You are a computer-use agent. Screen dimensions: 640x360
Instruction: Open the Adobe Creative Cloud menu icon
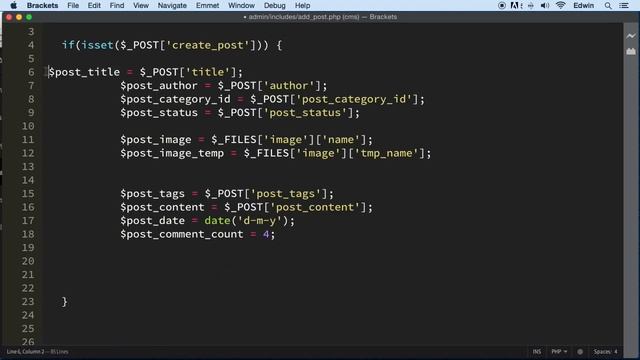click(x=515, y=5)
